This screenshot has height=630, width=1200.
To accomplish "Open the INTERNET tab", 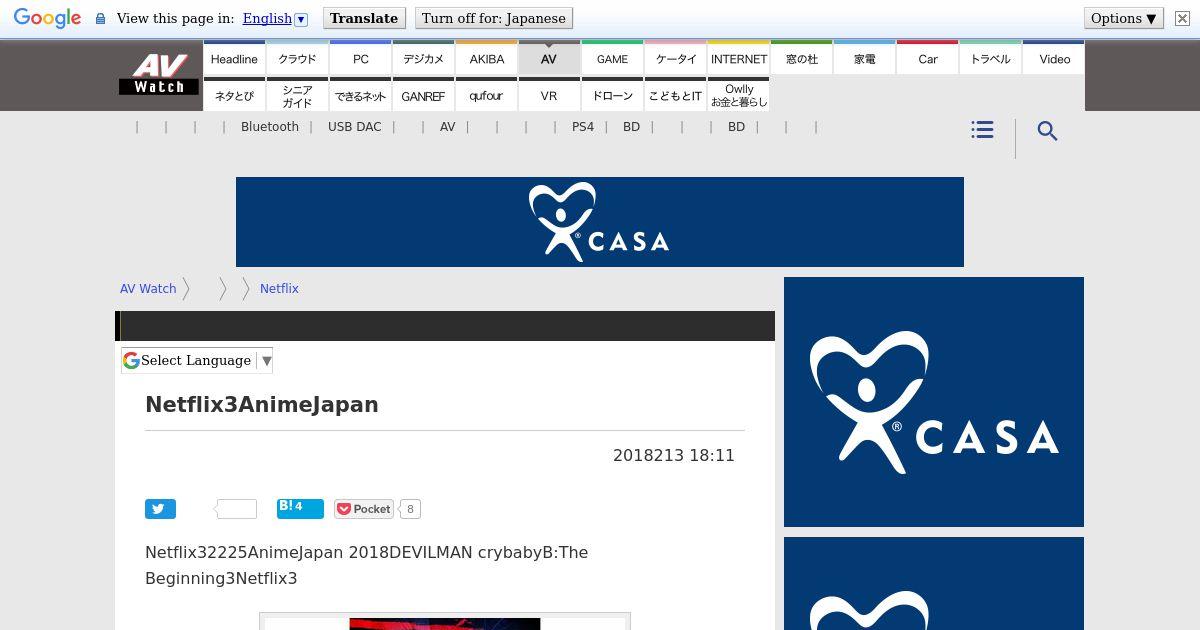I will click(738, 59).
